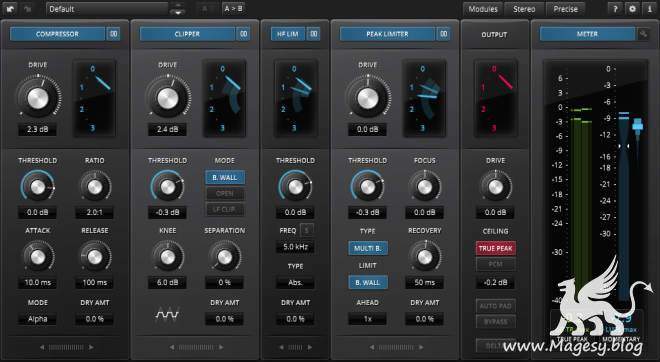Click the compressor RATIO knob
This screenshot has height=362, width=660.
(x=95, y=187)
